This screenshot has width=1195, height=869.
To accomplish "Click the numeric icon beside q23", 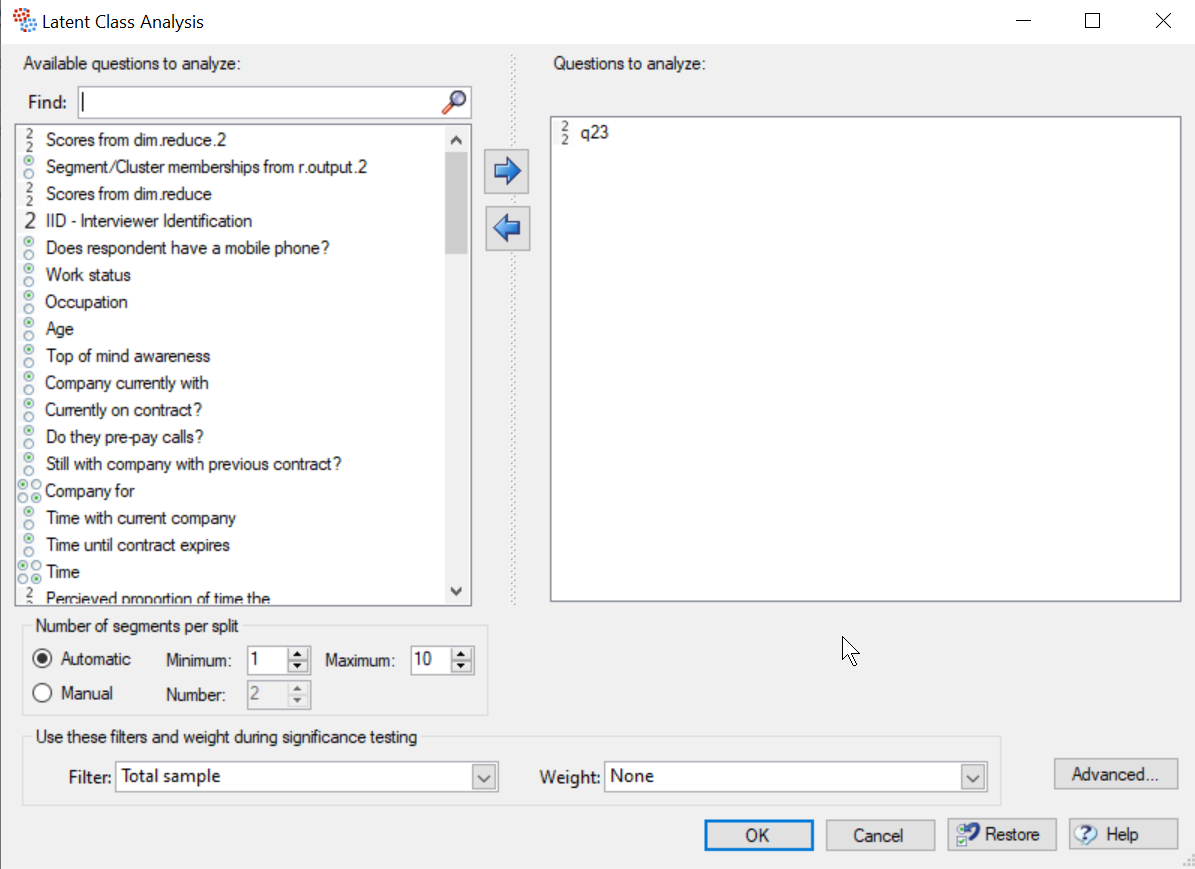I will click(563, 131).
